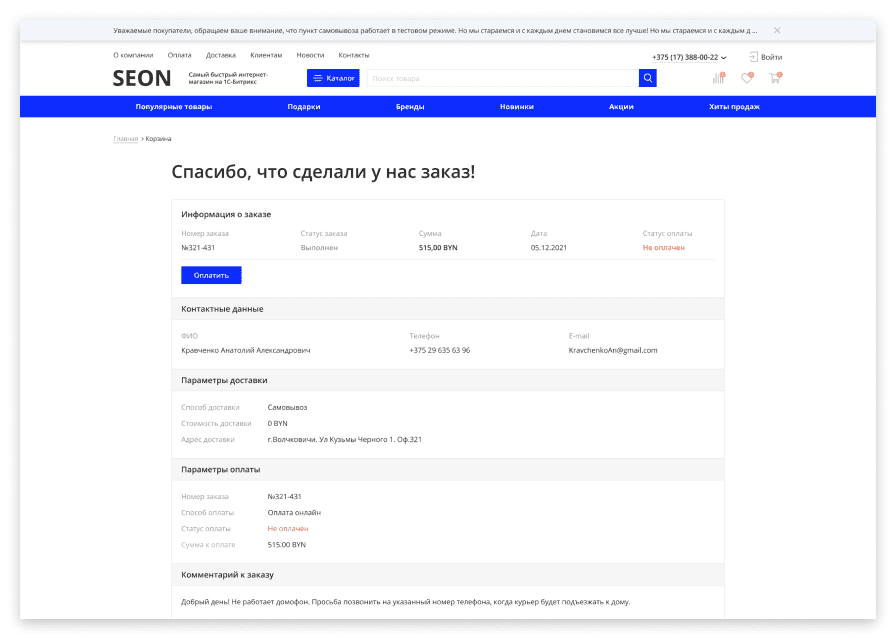The height and width of the screenshot is (639, 896).
Task: Open Доставка top link
Action: point(221,55)
